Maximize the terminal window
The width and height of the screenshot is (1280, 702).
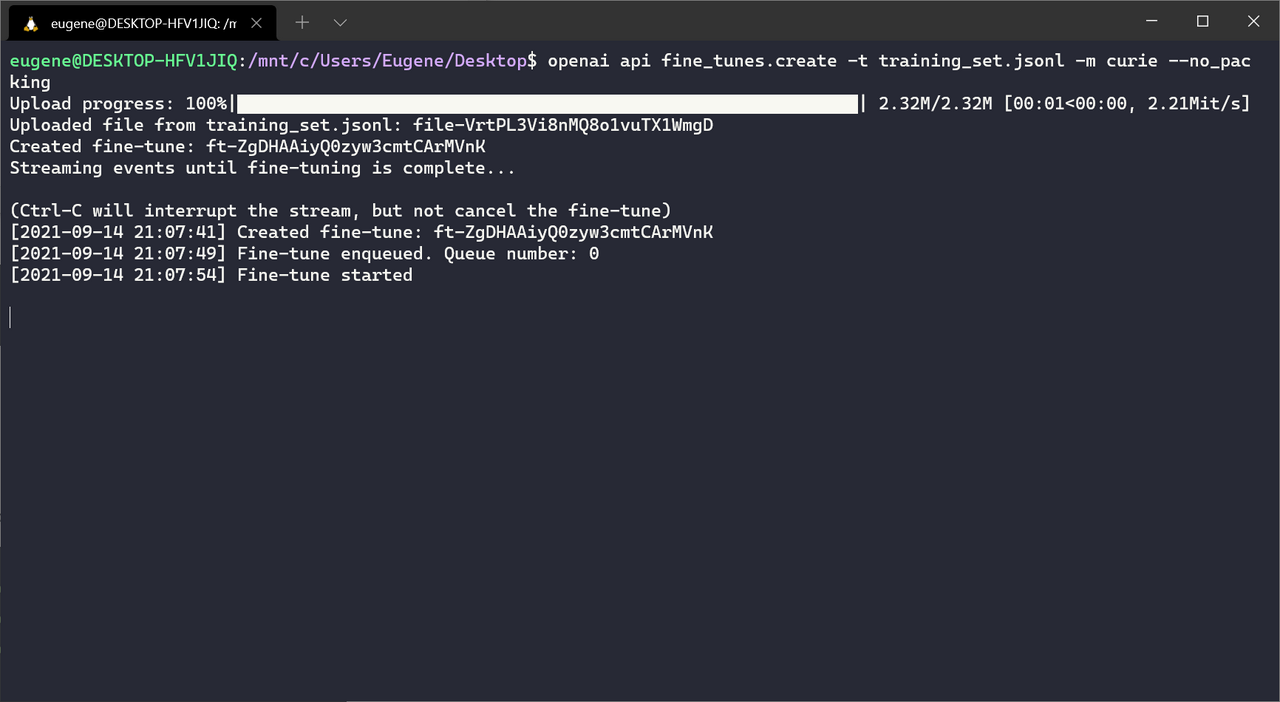(1203, 21)
